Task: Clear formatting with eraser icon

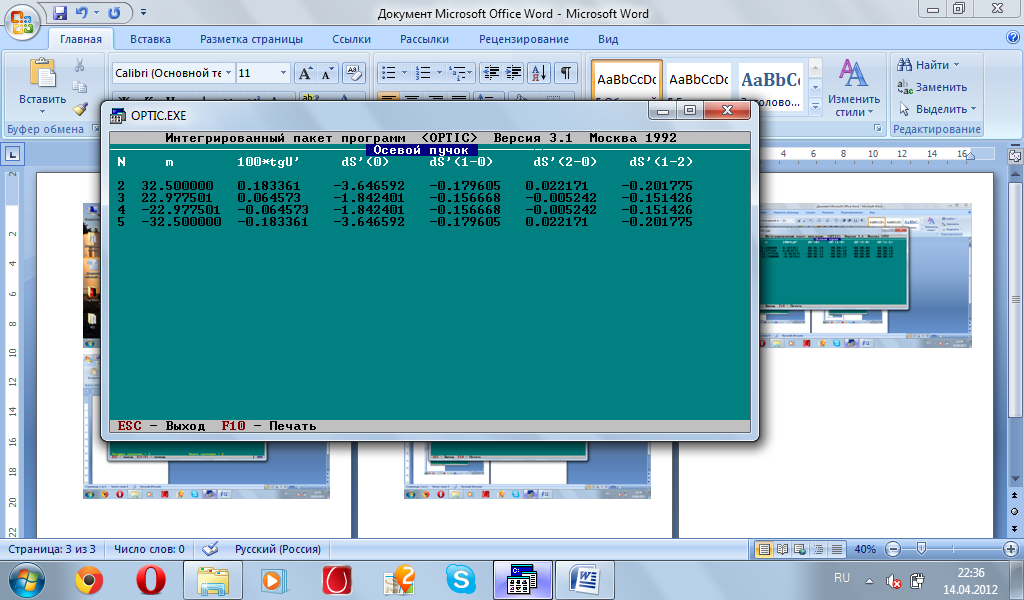Action: pos(353,73)
